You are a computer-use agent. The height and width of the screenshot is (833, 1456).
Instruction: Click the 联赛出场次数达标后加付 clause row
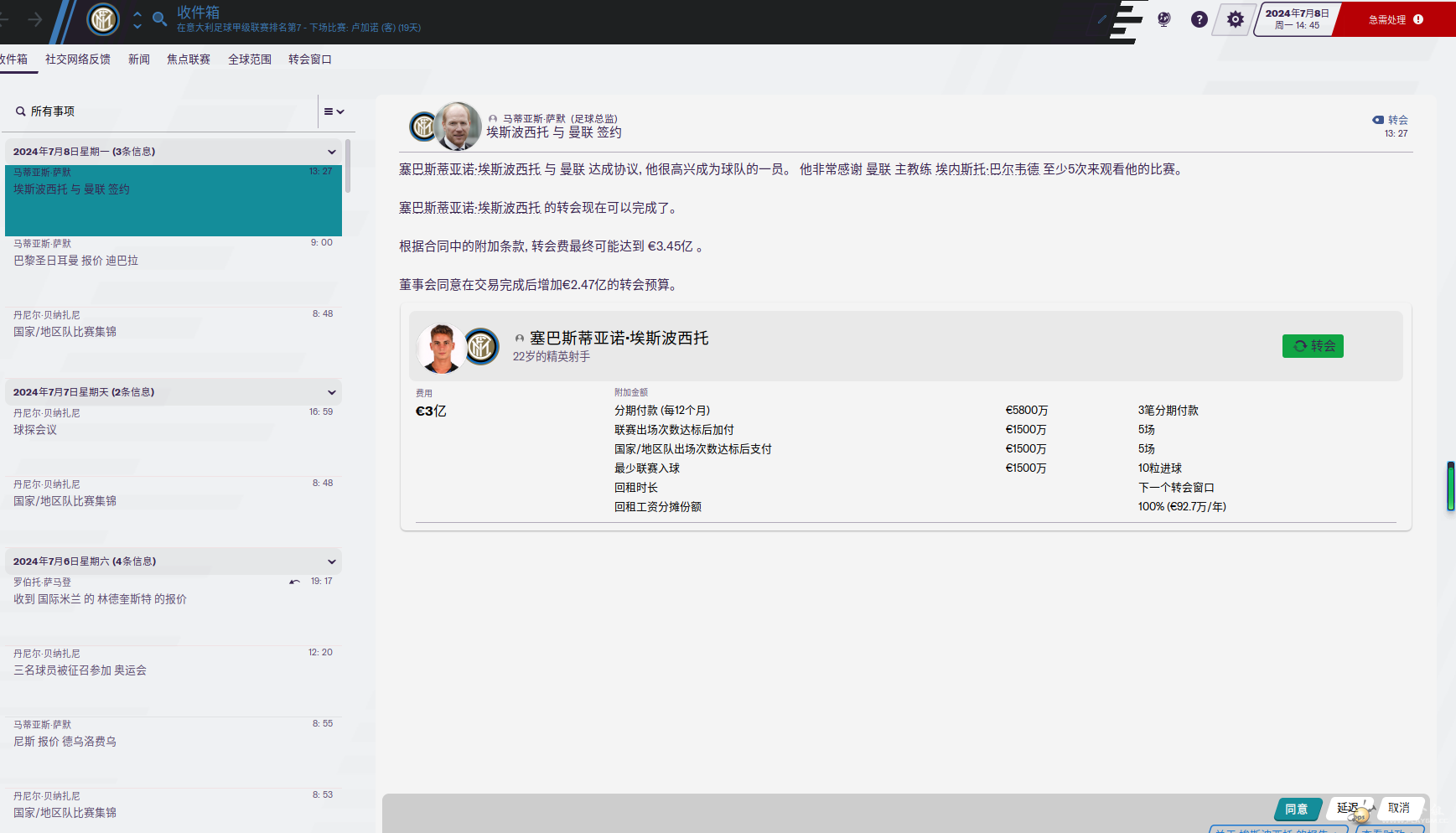click(1003, 430)
